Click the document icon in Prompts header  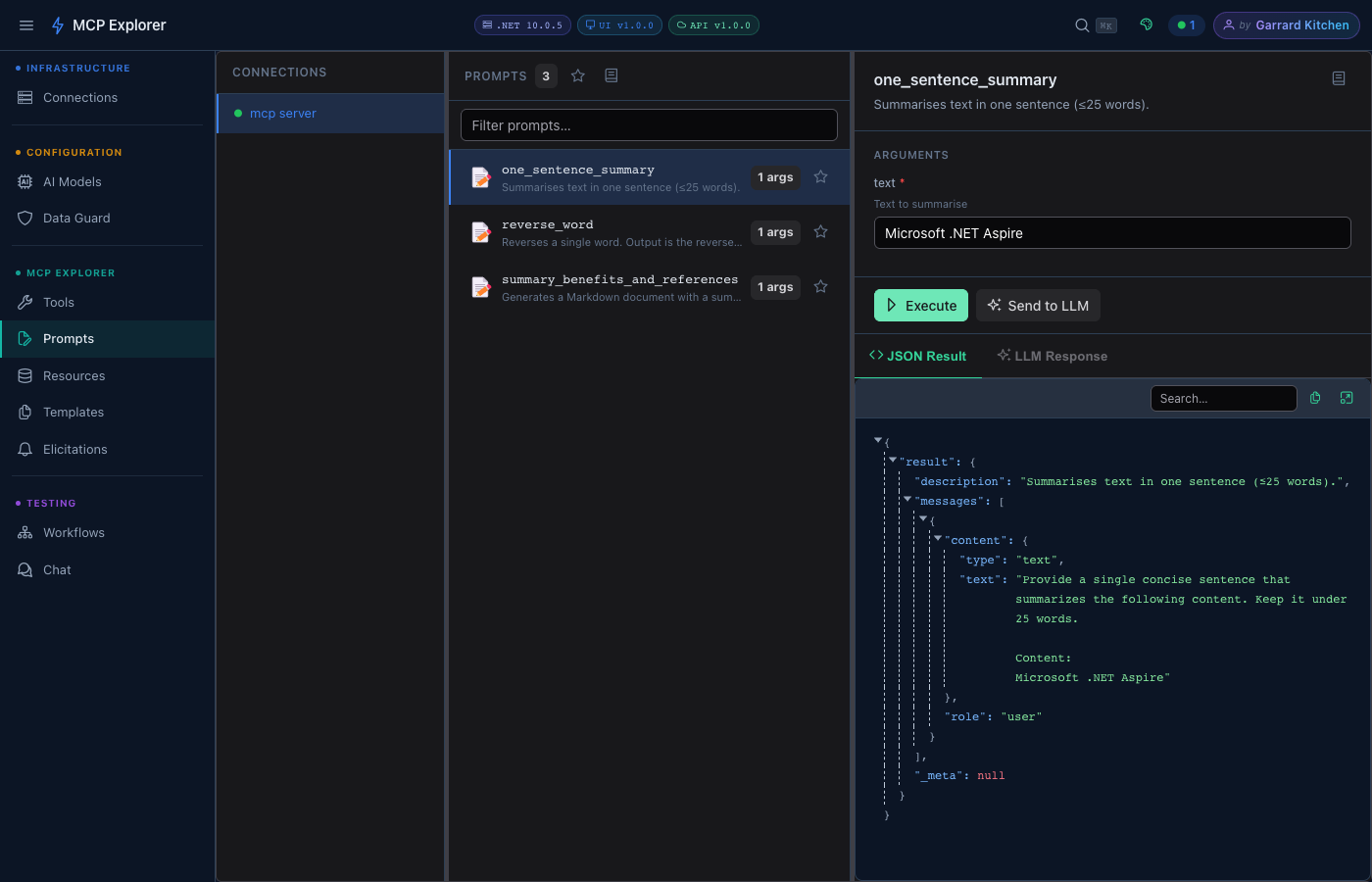tap(612, 75)
